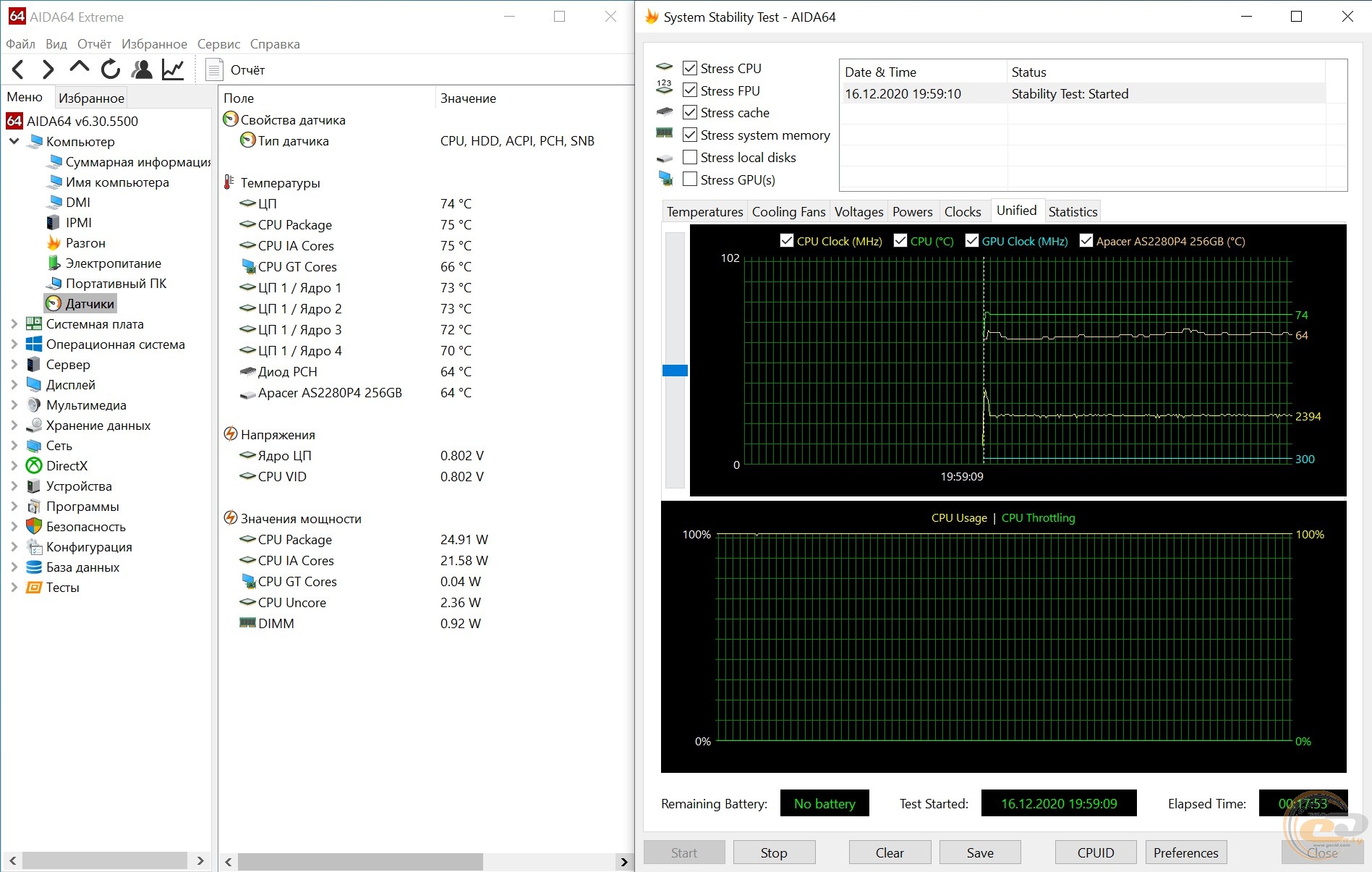
Task: Hide CPU Clock (MHz) graph line
Action: click(x=787, y=241)
